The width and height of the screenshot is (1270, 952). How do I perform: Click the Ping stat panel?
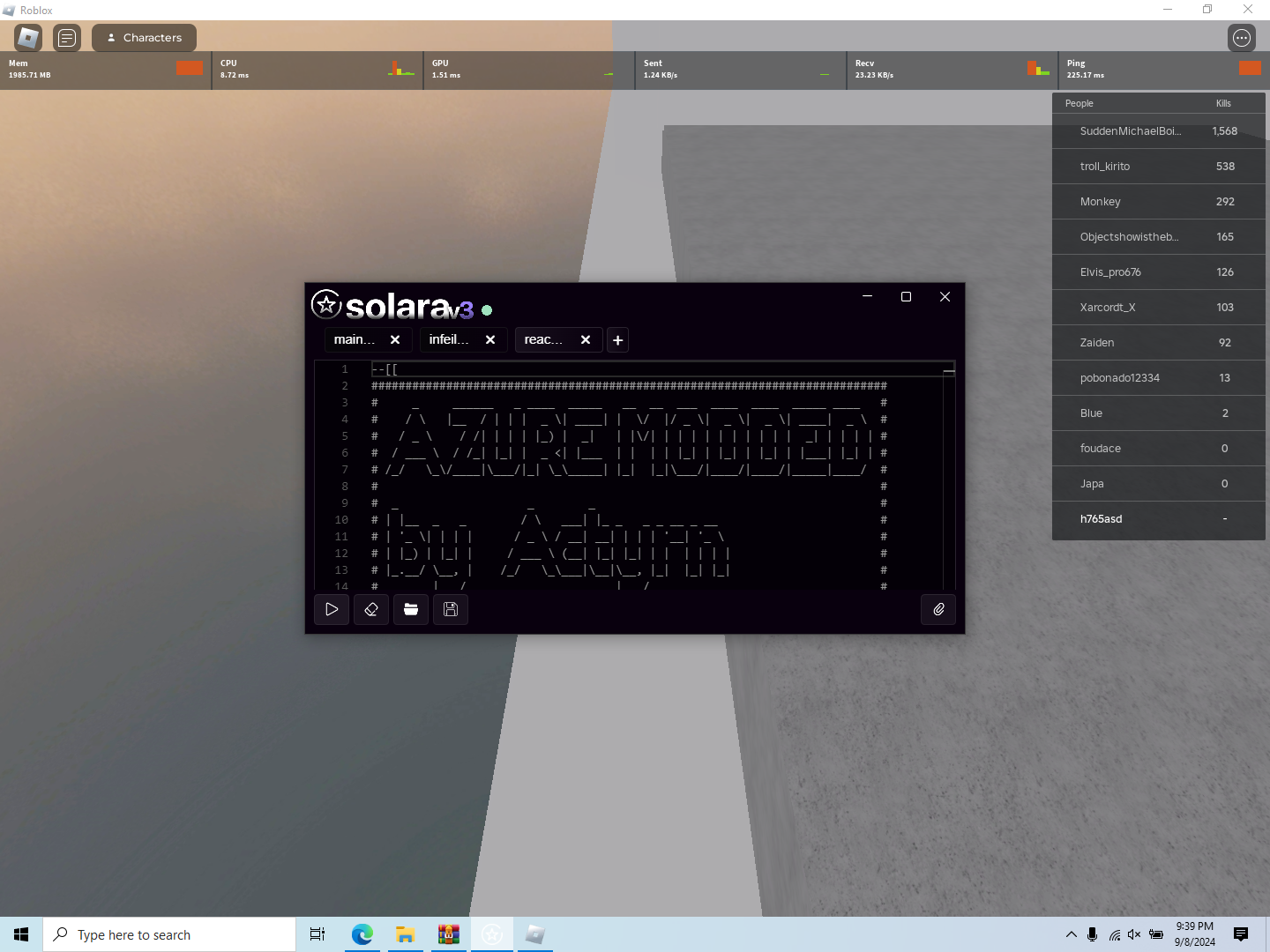click(x=1164, y=71)
